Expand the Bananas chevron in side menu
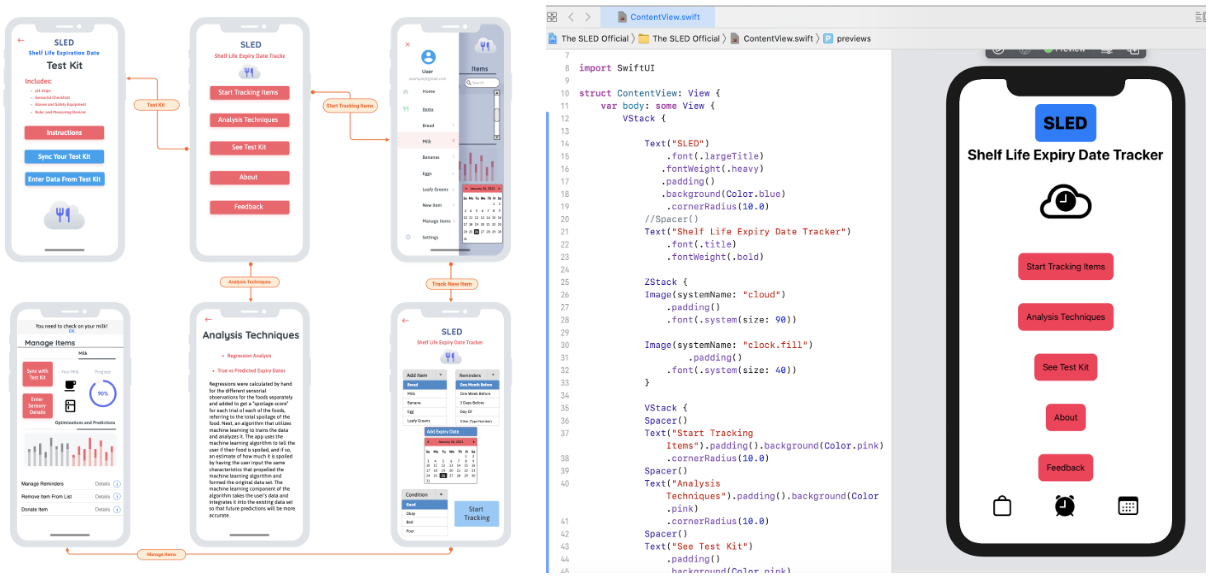Screen dimensions: 1212x580 pos(453,157)
